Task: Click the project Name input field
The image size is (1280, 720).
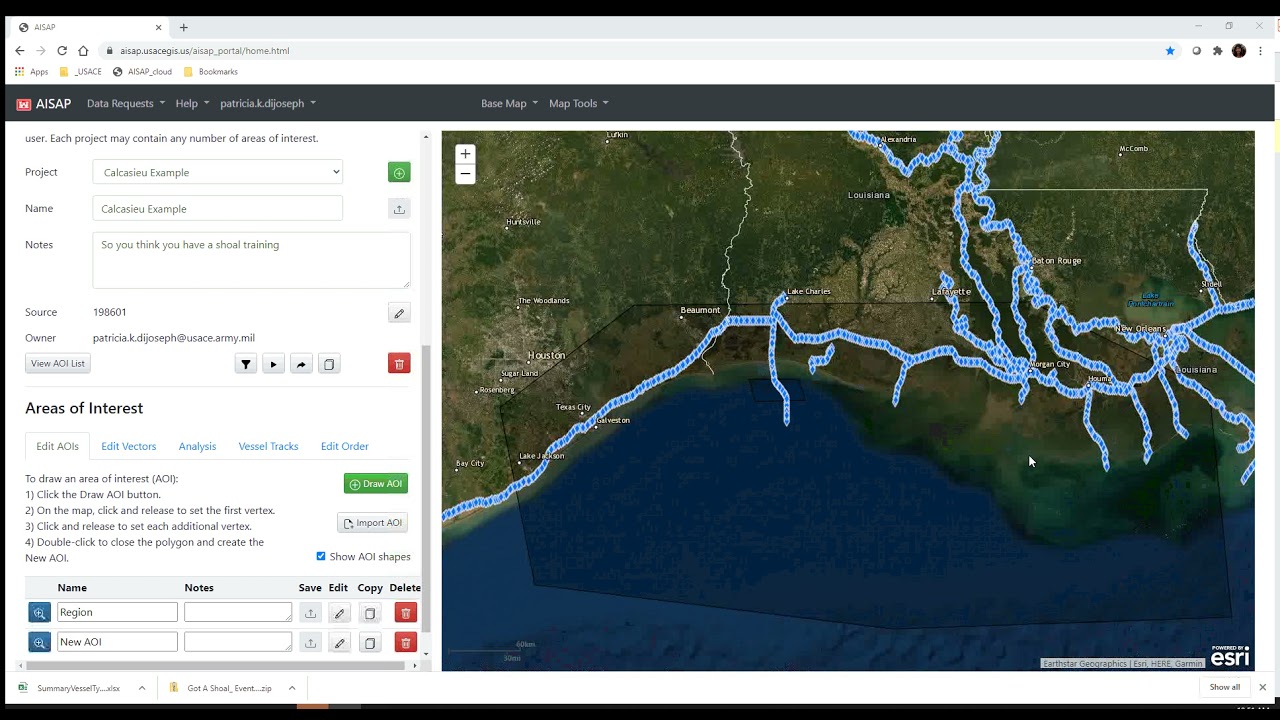Action: tap(217, 208)
